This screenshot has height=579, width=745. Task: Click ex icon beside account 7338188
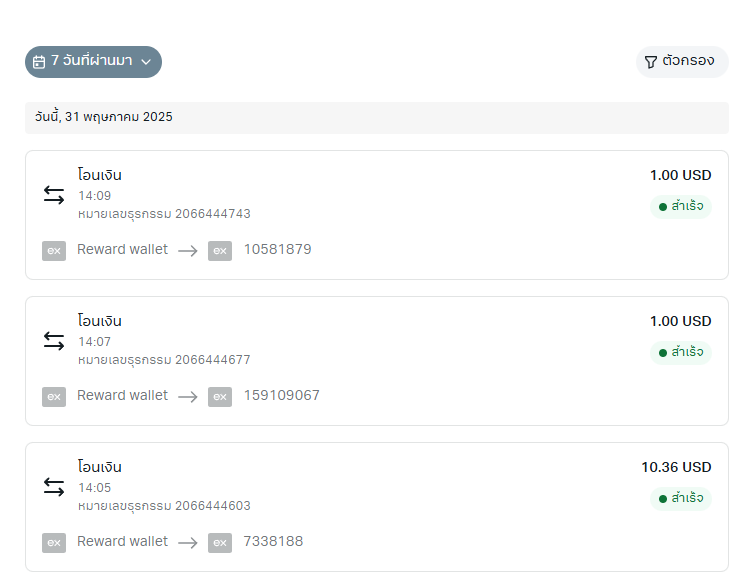click(220, 542)
